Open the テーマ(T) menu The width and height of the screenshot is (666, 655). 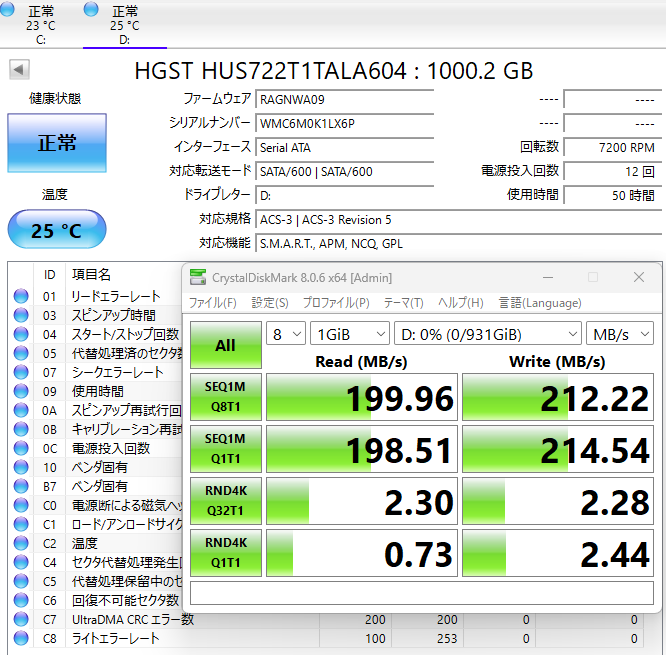pos(404,303)
